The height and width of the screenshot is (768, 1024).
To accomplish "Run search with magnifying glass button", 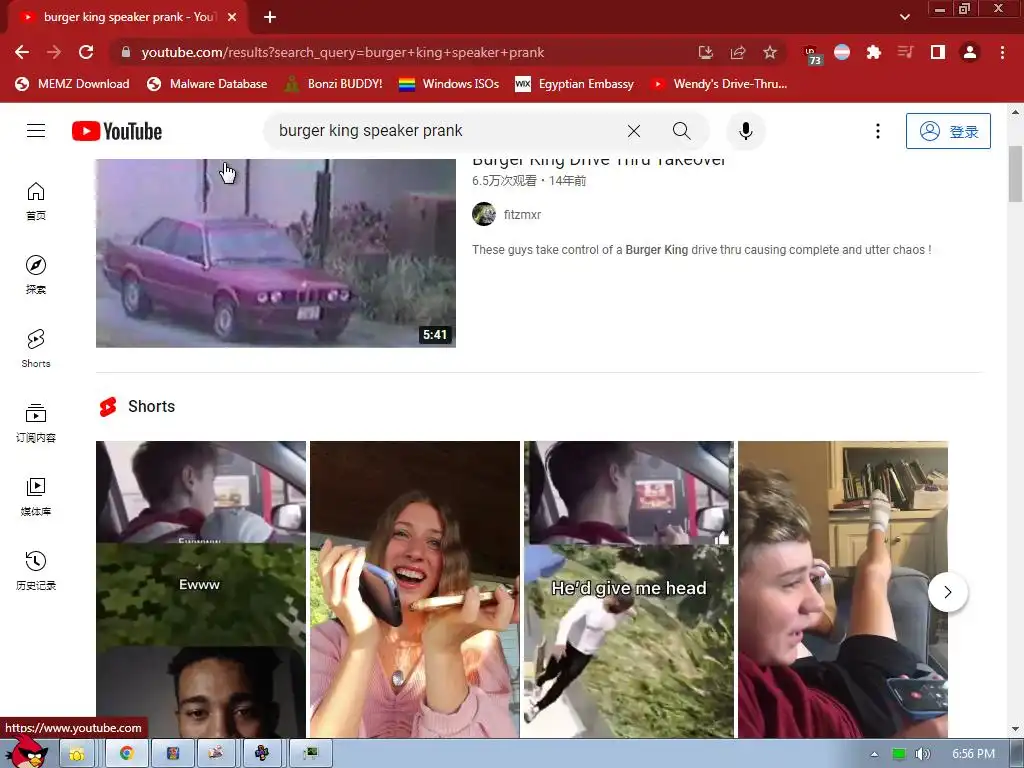I will tap(681, 131).
